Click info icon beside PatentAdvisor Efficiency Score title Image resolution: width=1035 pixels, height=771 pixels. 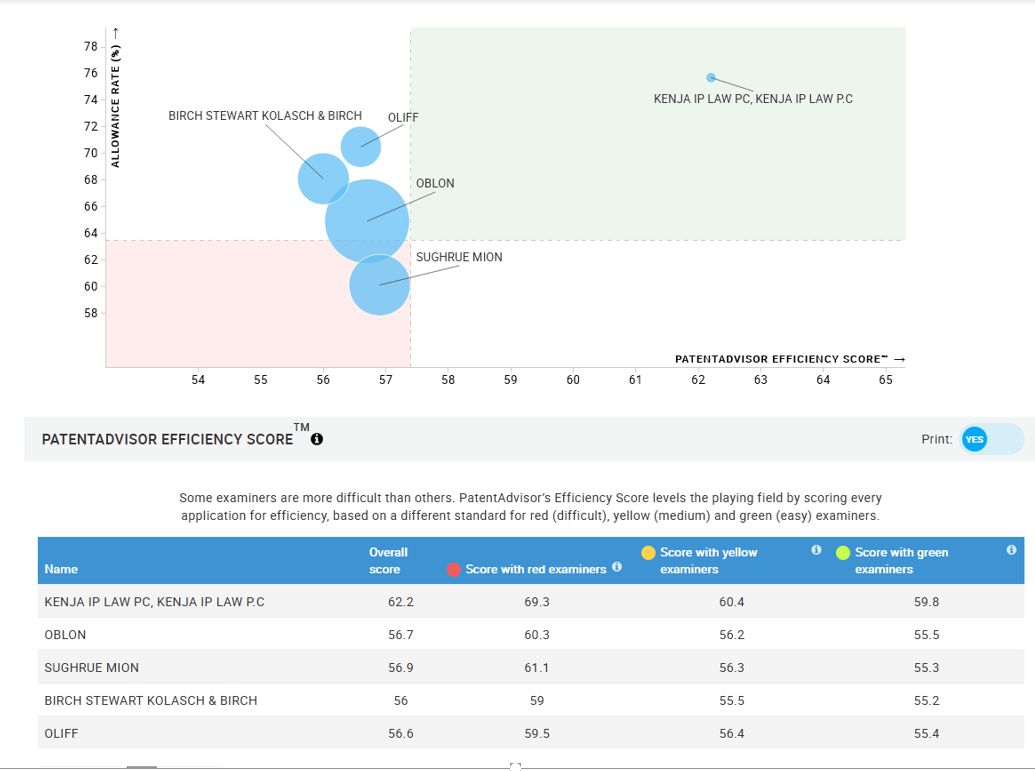[317, 439]
